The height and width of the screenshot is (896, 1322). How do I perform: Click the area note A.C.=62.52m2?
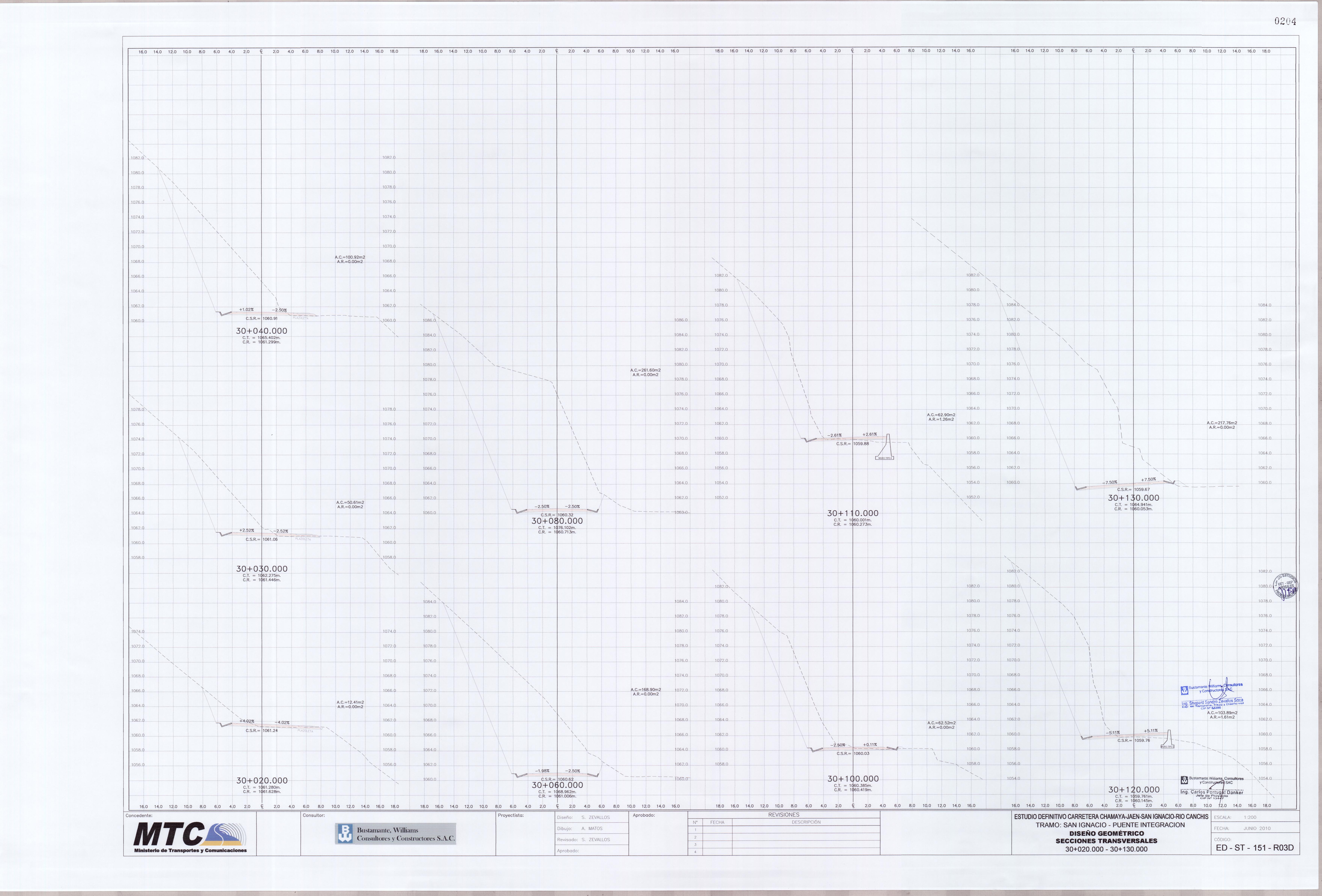click(x=941, y=723)
